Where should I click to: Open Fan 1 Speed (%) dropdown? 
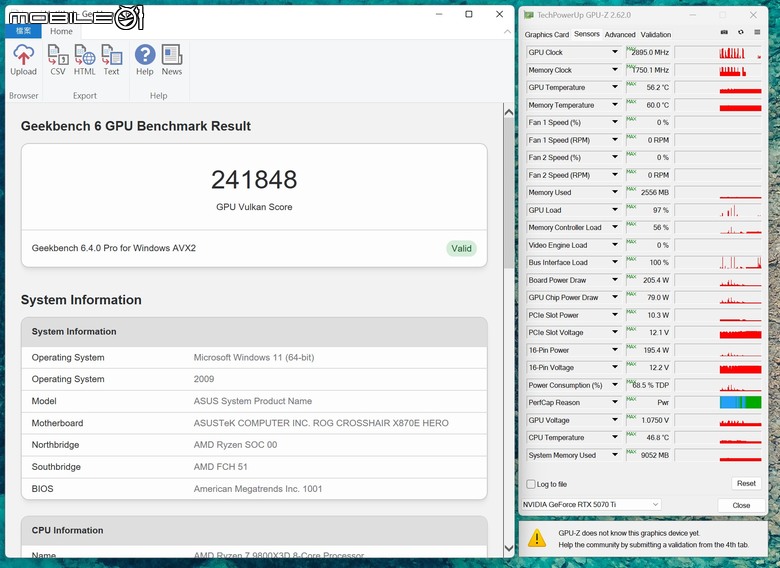[x=615, y=122]
